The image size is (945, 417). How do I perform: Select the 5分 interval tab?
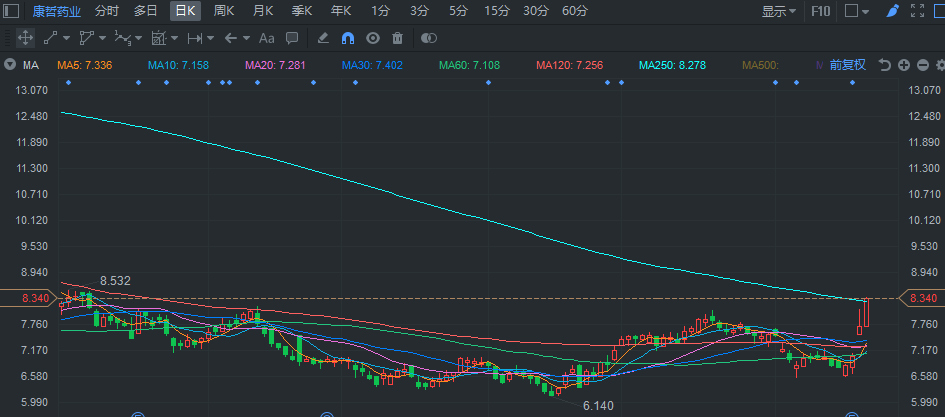point(458,11)
